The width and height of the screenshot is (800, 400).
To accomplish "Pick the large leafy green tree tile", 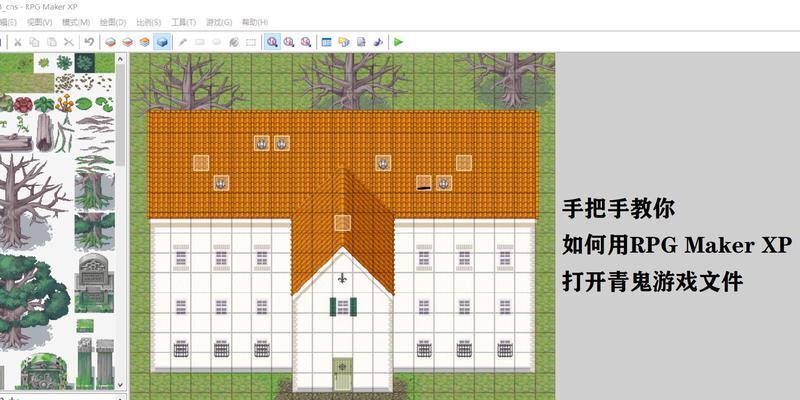I will [x=31, y=301].
